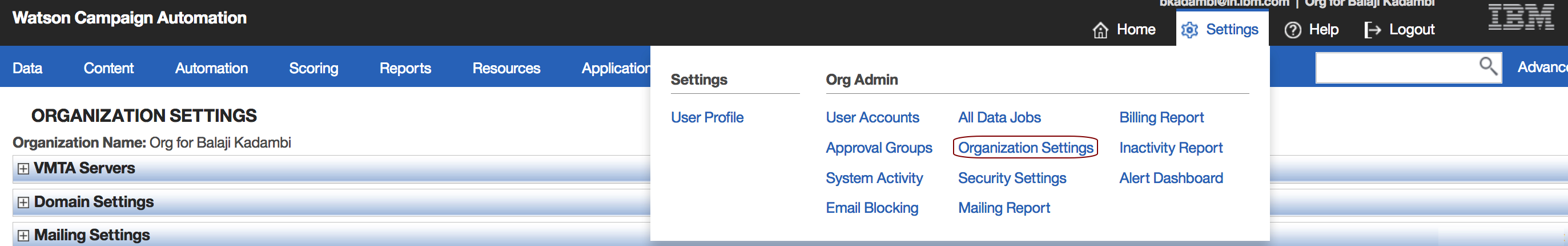Open the Reports menu
This screenshot has width=1568, height=246.
[x=405, y=68]
